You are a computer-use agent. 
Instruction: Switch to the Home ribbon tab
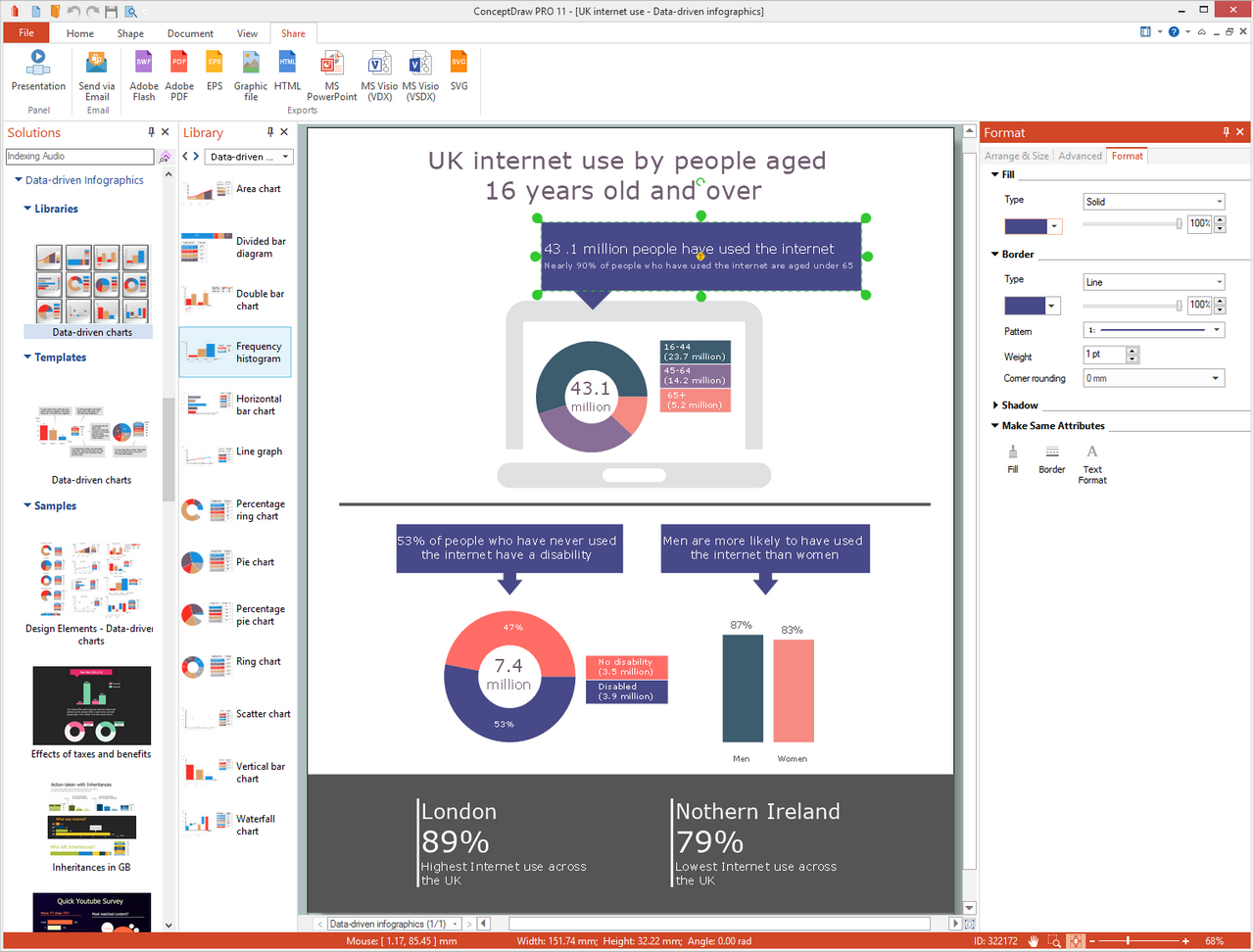click(x=79, y=32)
